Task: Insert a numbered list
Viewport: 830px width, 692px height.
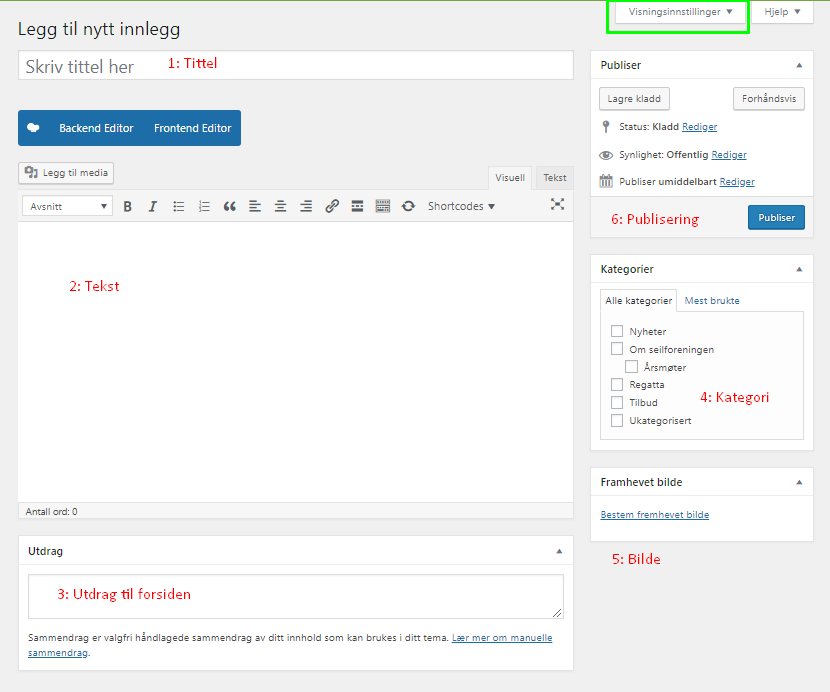Action: click(204, 206)
